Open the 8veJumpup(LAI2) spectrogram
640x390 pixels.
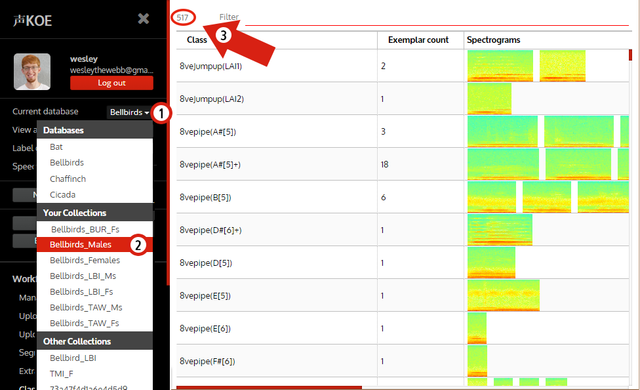click(x=489, y=99)
